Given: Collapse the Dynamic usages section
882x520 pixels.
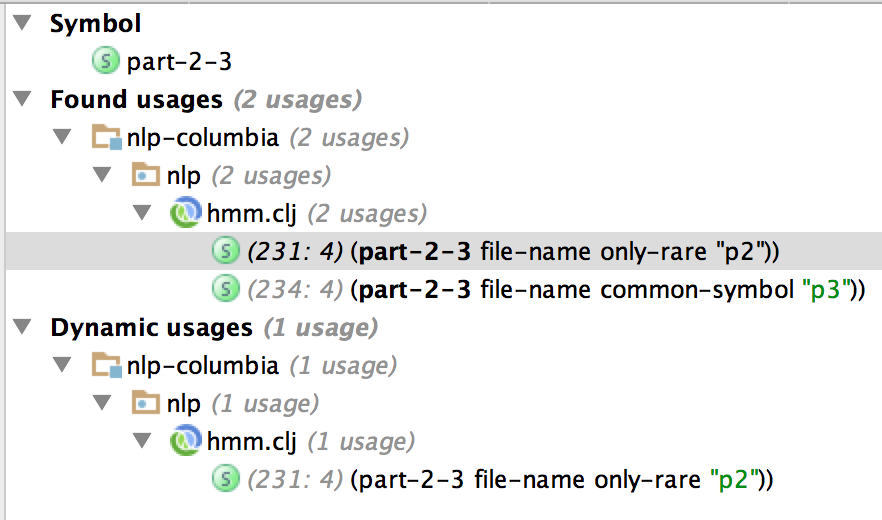Looking at the screenshot, I should (x=22, y=326).
